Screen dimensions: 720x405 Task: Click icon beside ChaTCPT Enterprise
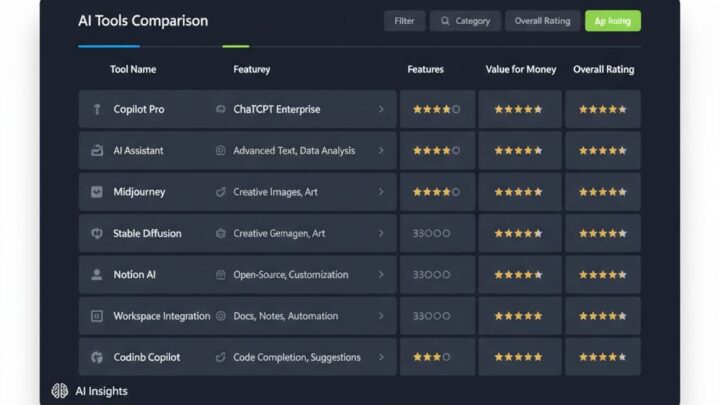coord(221,109)
